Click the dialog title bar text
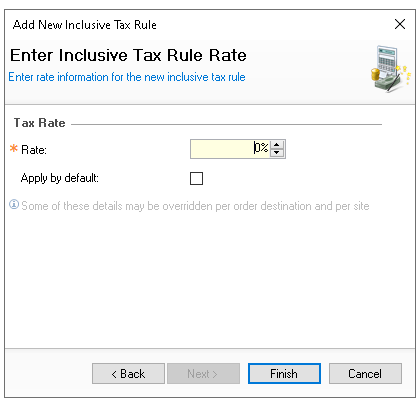The width and height of the screenshot is (420, 401). click(85, 25)
